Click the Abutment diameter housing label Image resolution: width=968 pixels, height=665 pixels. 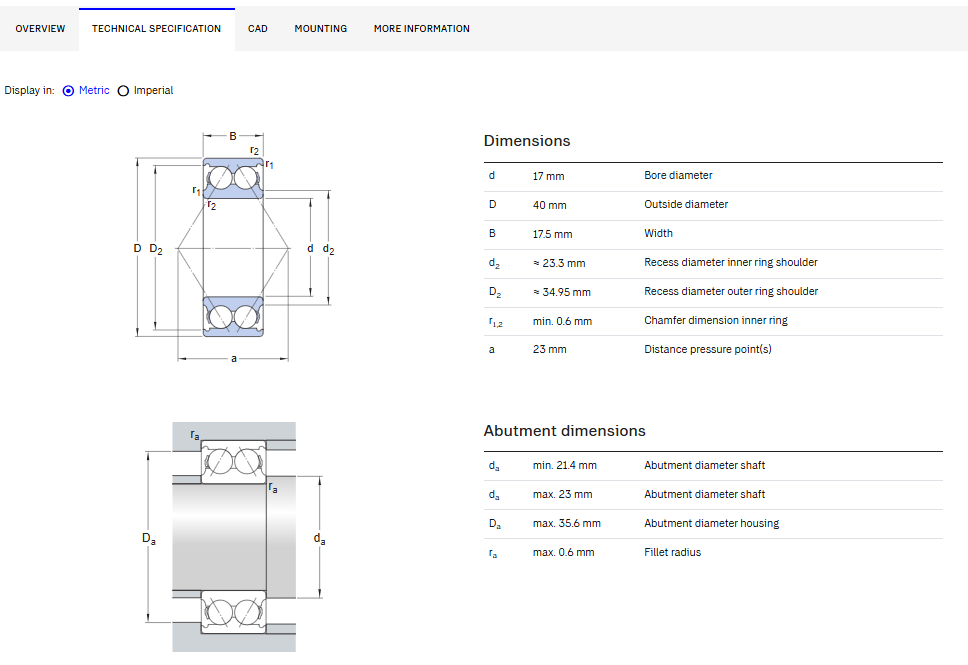point(711,524)
